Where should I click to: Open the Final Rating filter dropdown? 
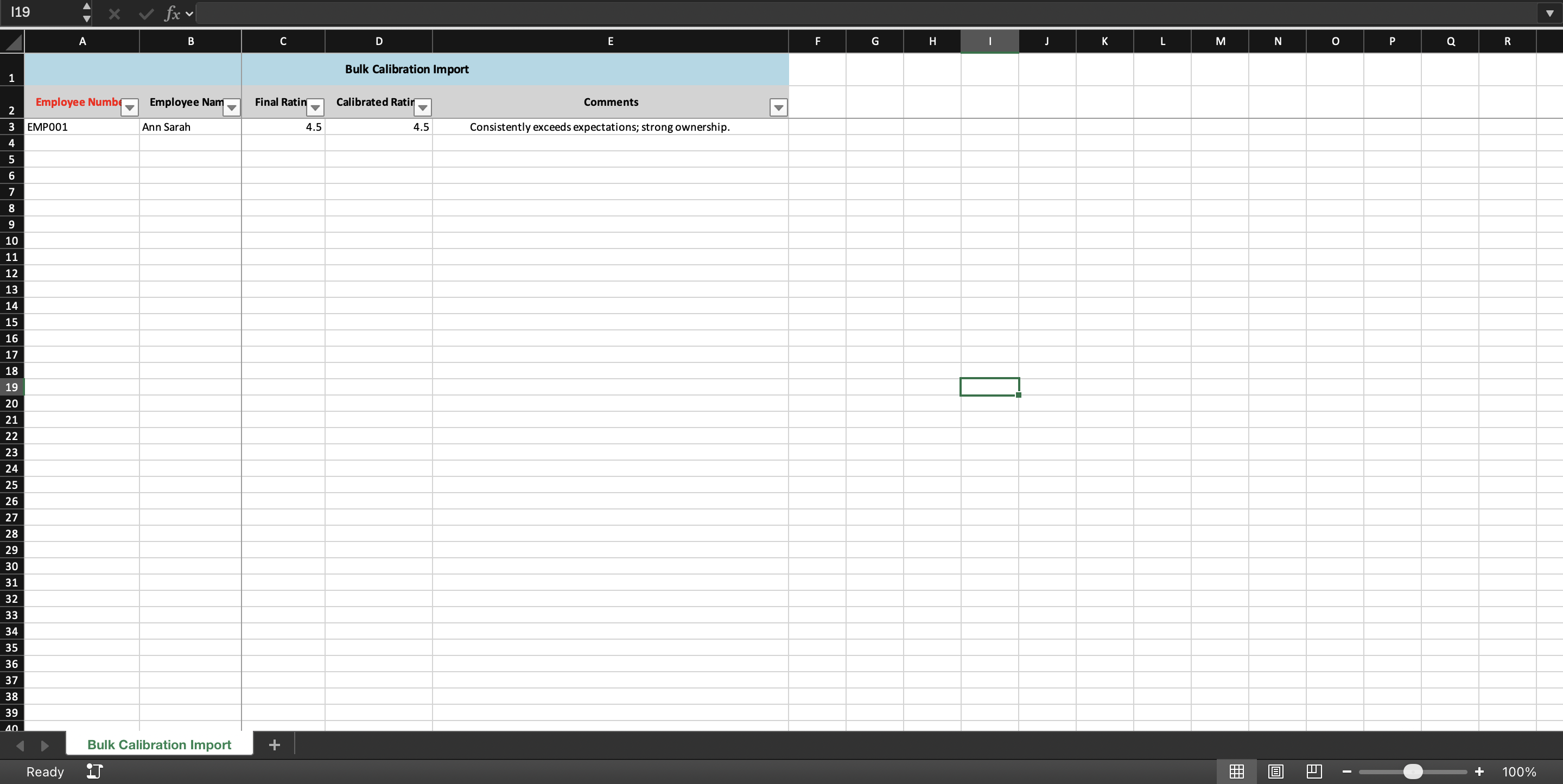(x=315, y=107)
